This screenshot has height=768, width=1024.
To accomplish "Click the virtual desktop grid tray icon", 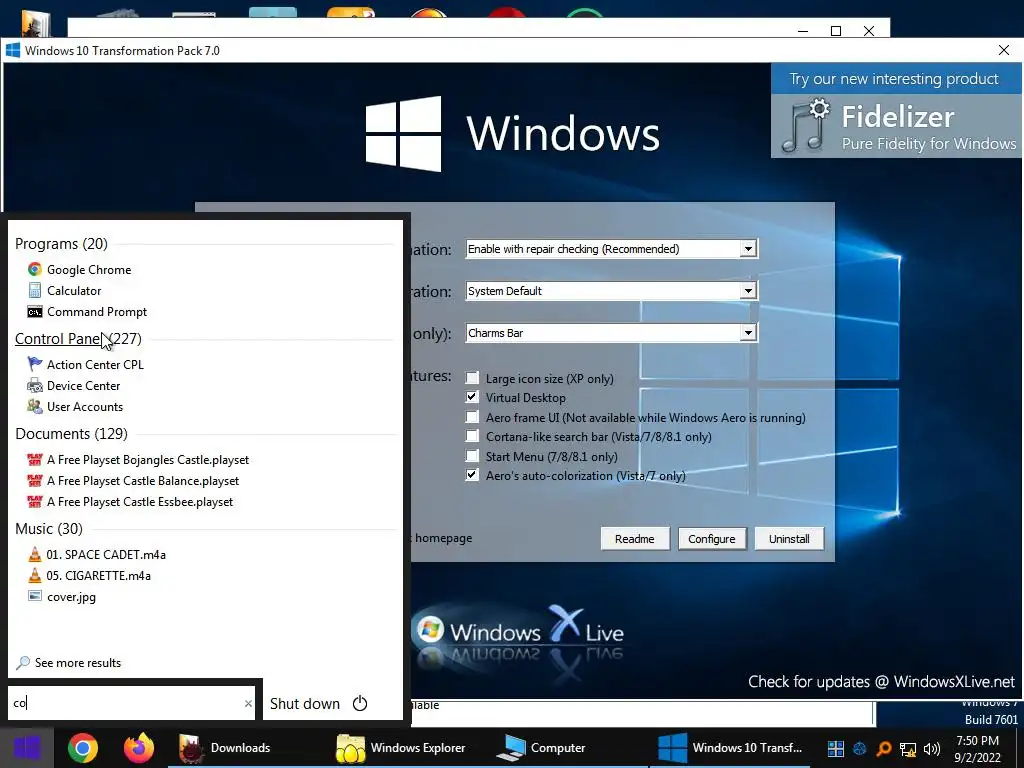I will 835,748.
